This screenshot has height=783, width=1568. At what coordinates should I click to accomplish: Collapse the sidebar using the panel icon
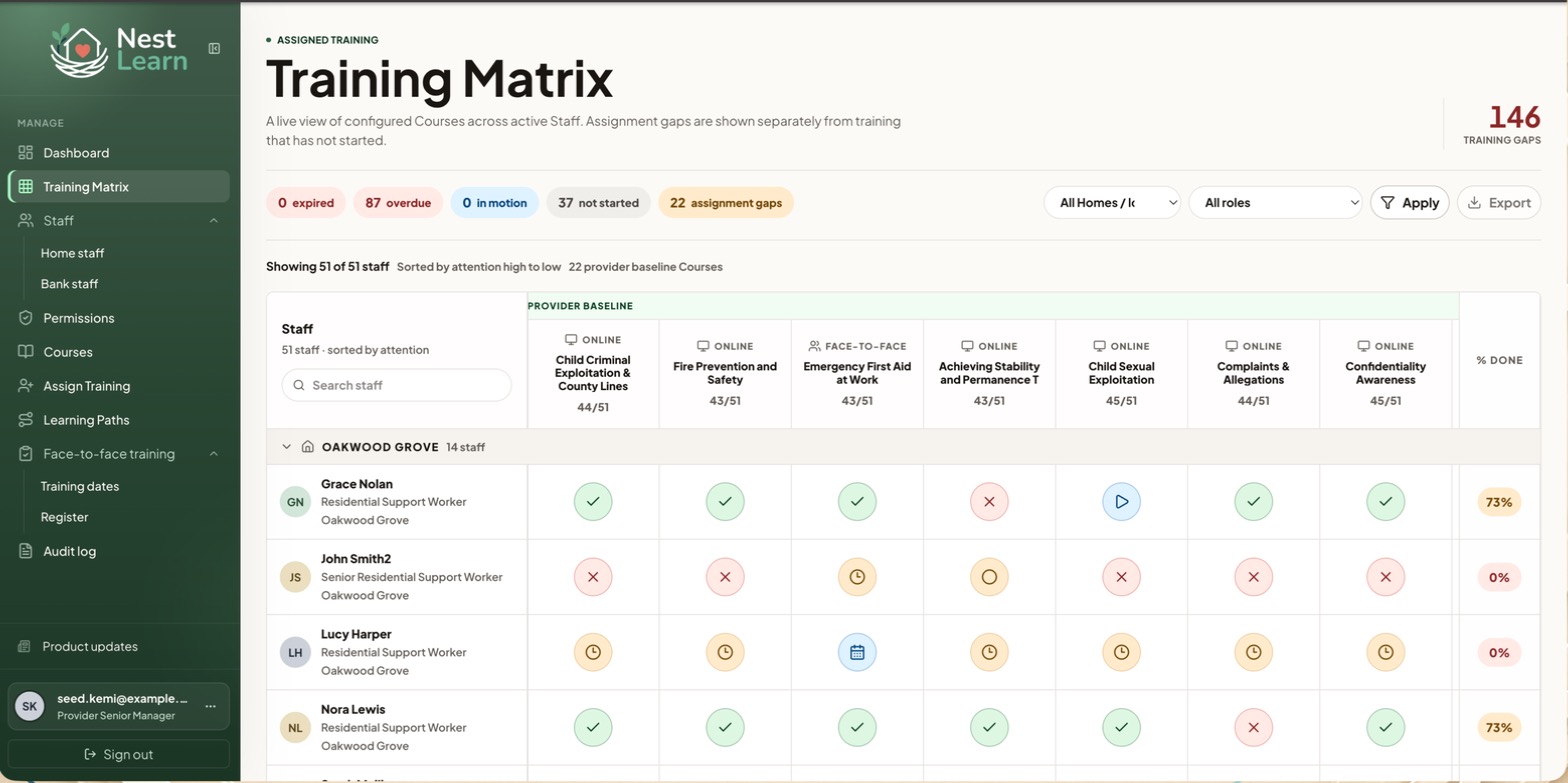coord(214,48)
